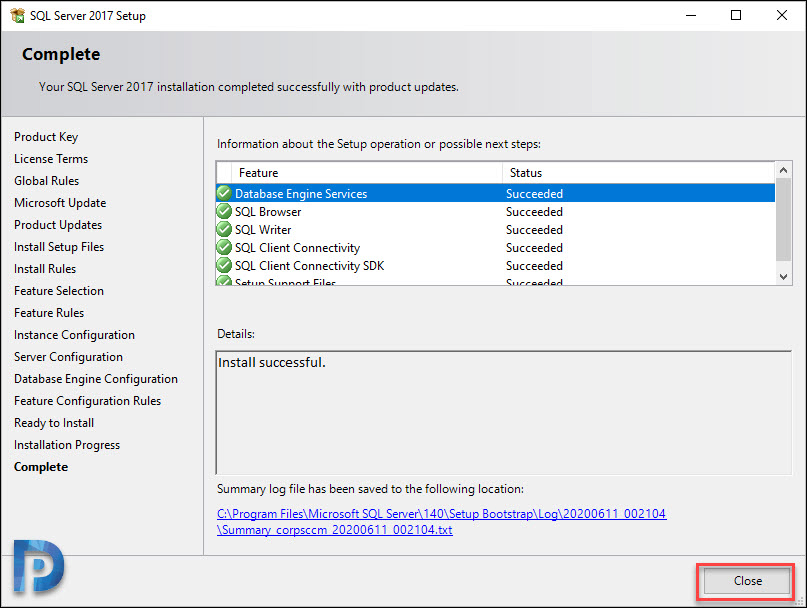Click Ready to Install step
This screenshot has width=807, height=608.
coord(54,423)
